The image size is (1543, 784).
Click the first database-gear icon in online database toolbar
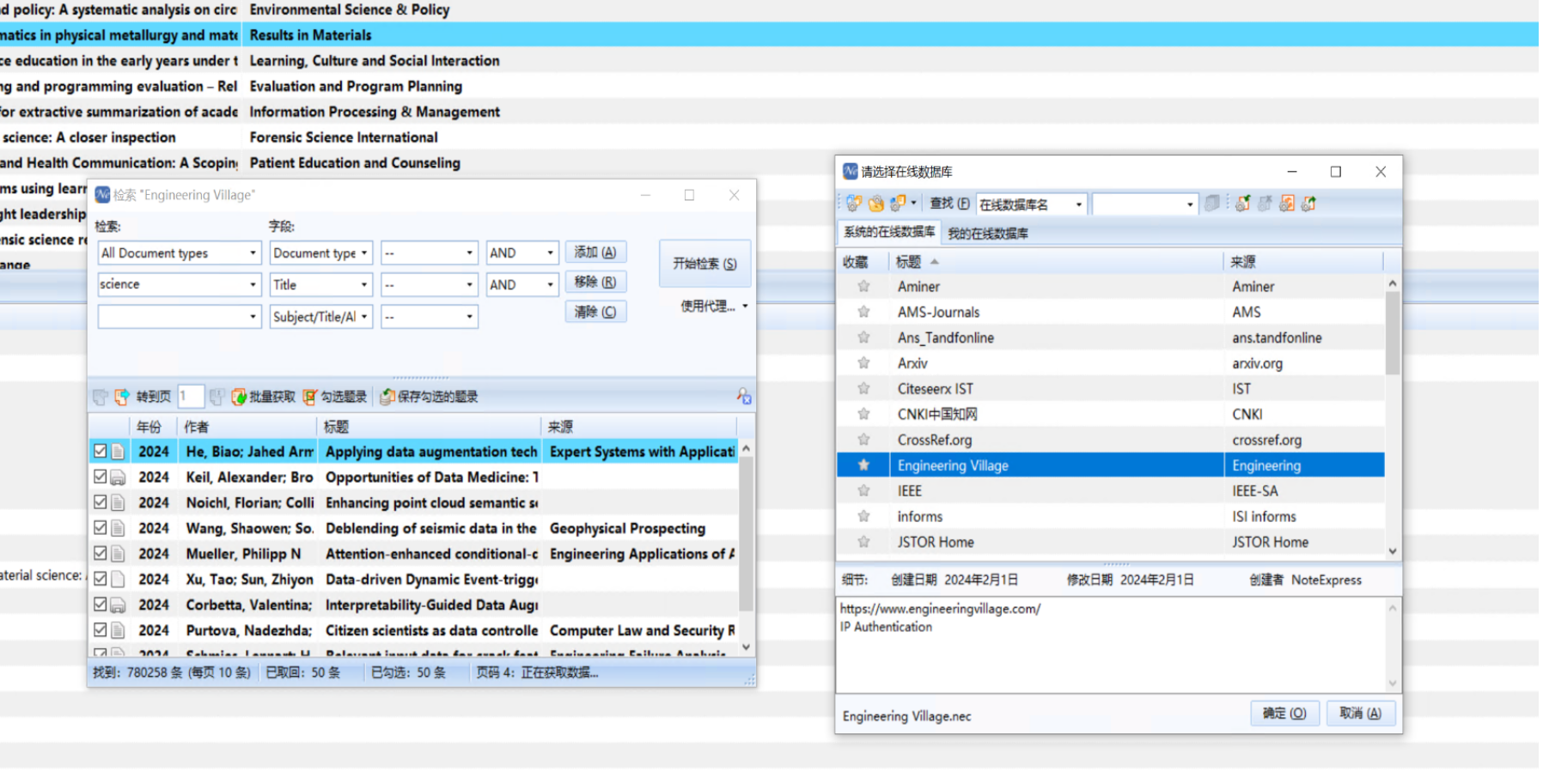tap(853, 204)
